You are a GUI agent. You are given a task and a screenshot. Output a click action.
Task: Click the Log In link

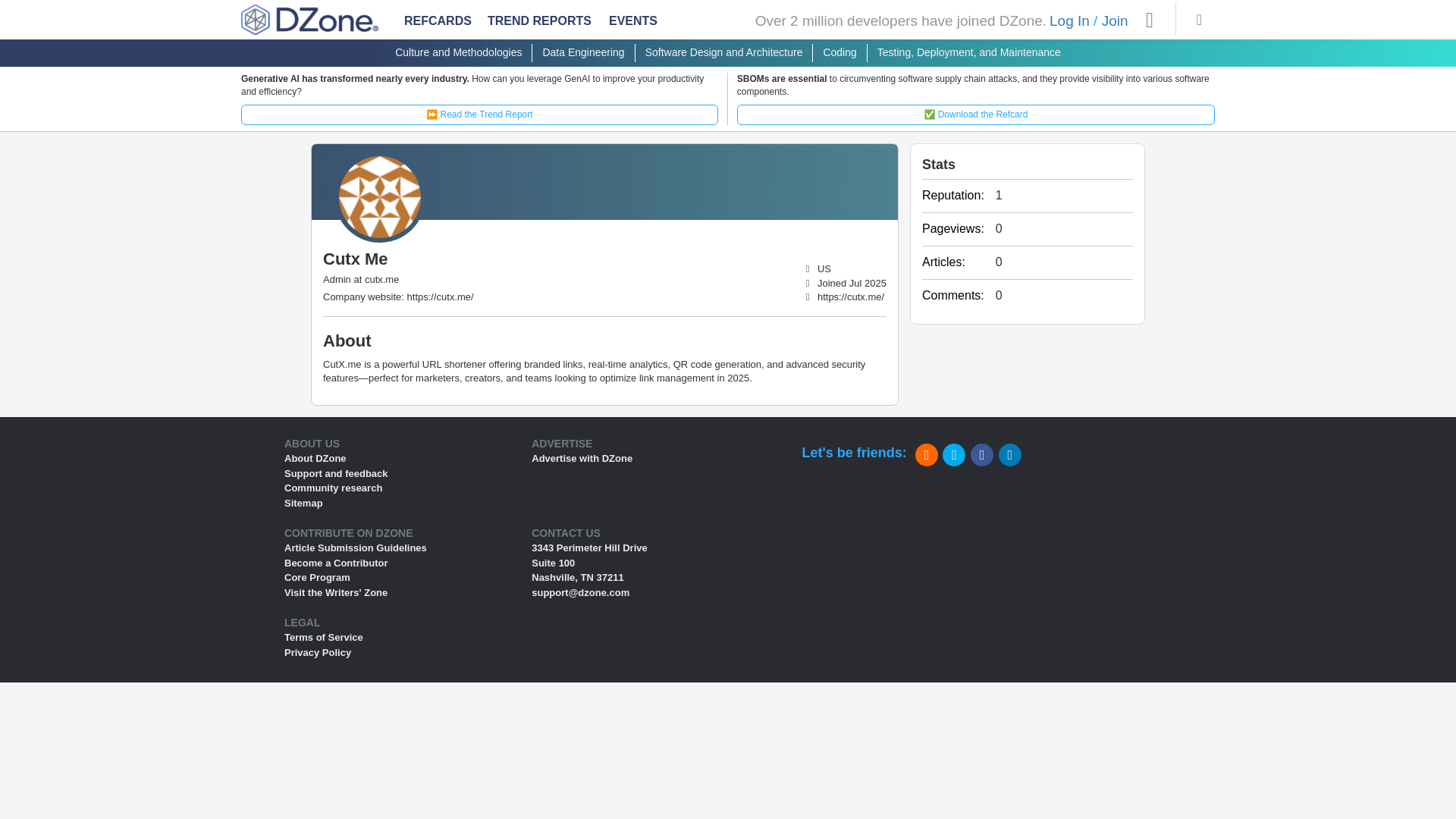click(1069, 21)
